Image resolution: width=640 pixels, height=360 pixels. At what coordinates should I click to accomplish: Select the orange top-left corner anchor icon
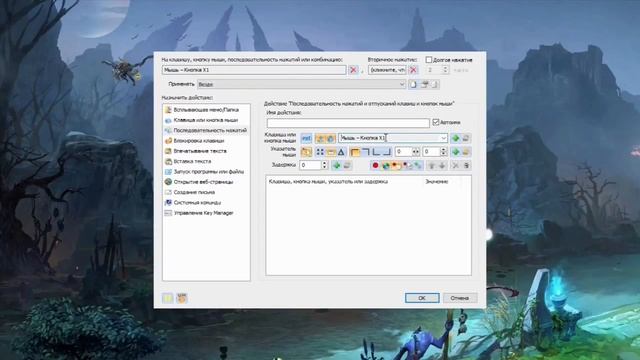tap(355, 152)
